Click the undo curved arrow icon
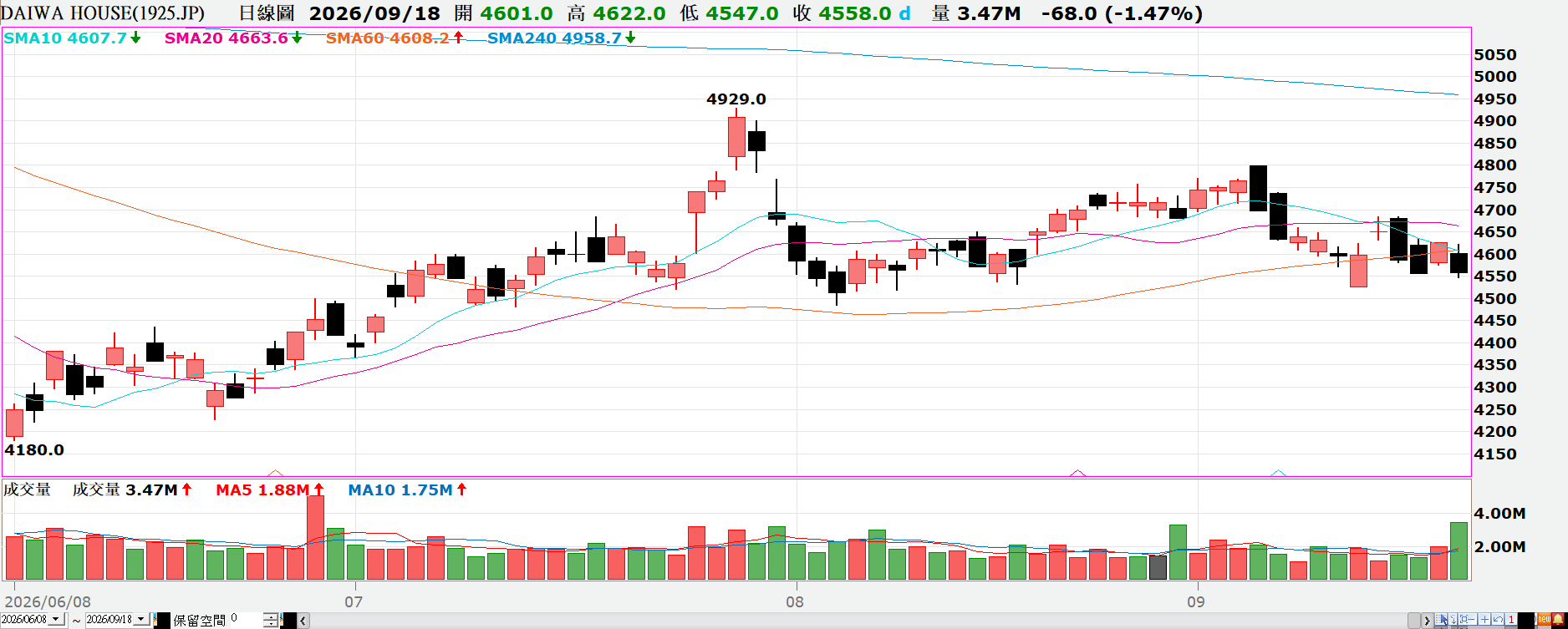Image resolution: width=1568 pixels, height=629 pixels. pyautogui.click(x=1498, y=619)
